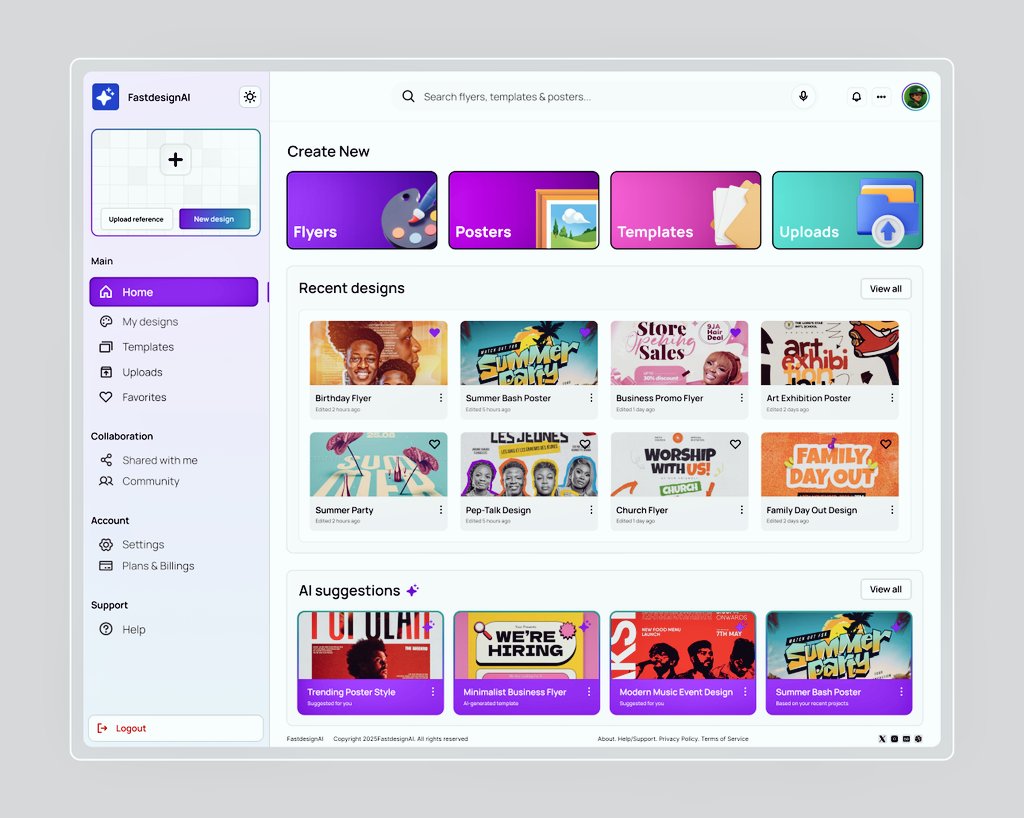Screen dimensions: 1024x818
Task: Click the Family Day Out Design thumbnail
Action: 829,464
